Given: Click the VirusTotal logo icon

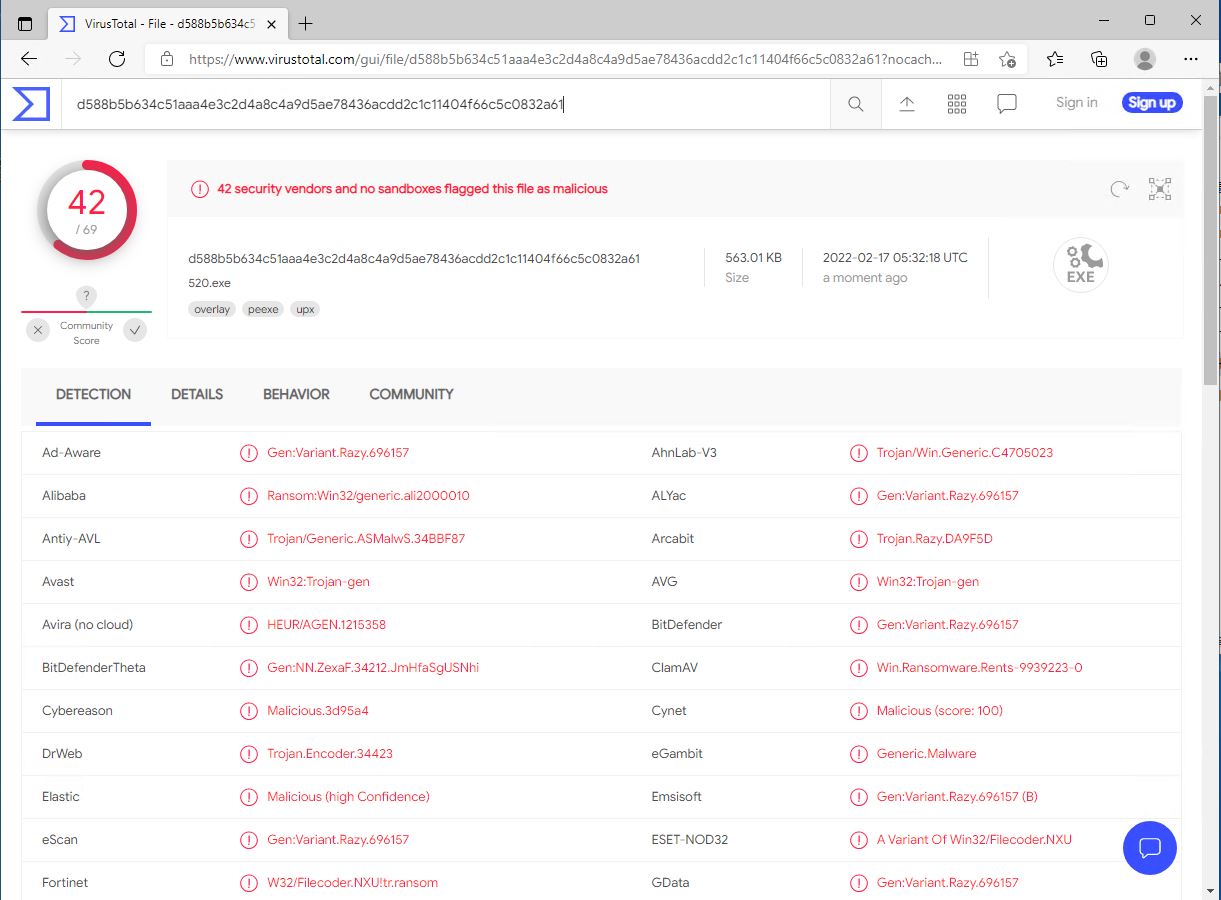Looking at the screenshot, I should [x=31, y=104].
